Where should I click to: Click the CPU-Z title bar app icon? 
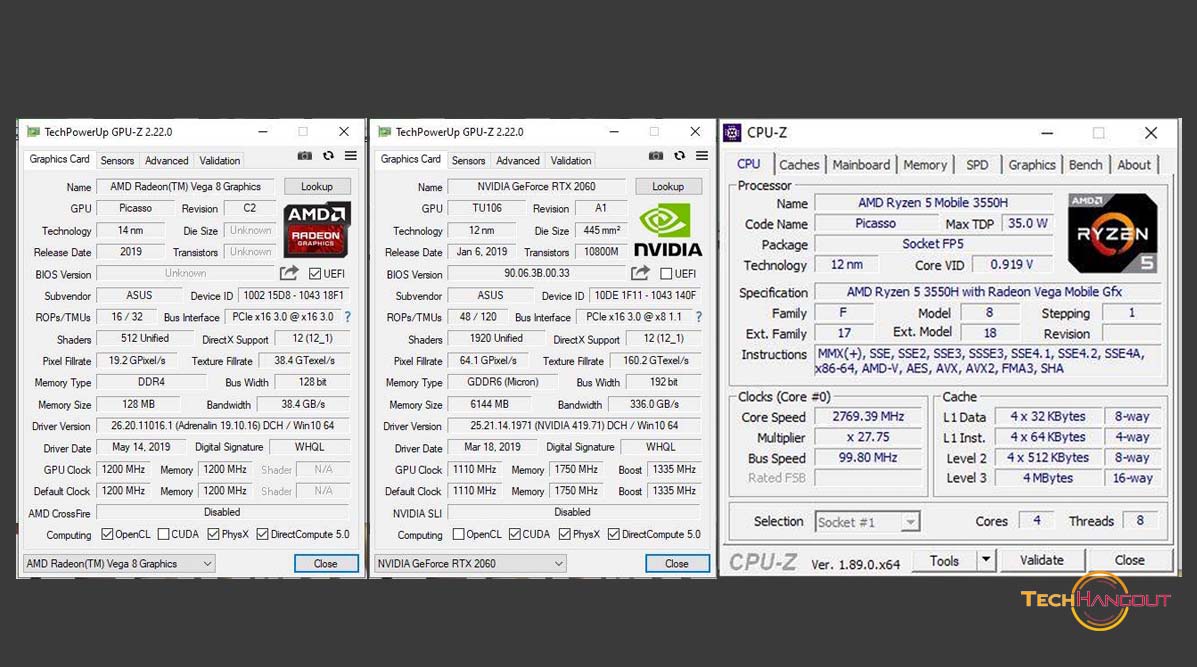coord(732,133)
